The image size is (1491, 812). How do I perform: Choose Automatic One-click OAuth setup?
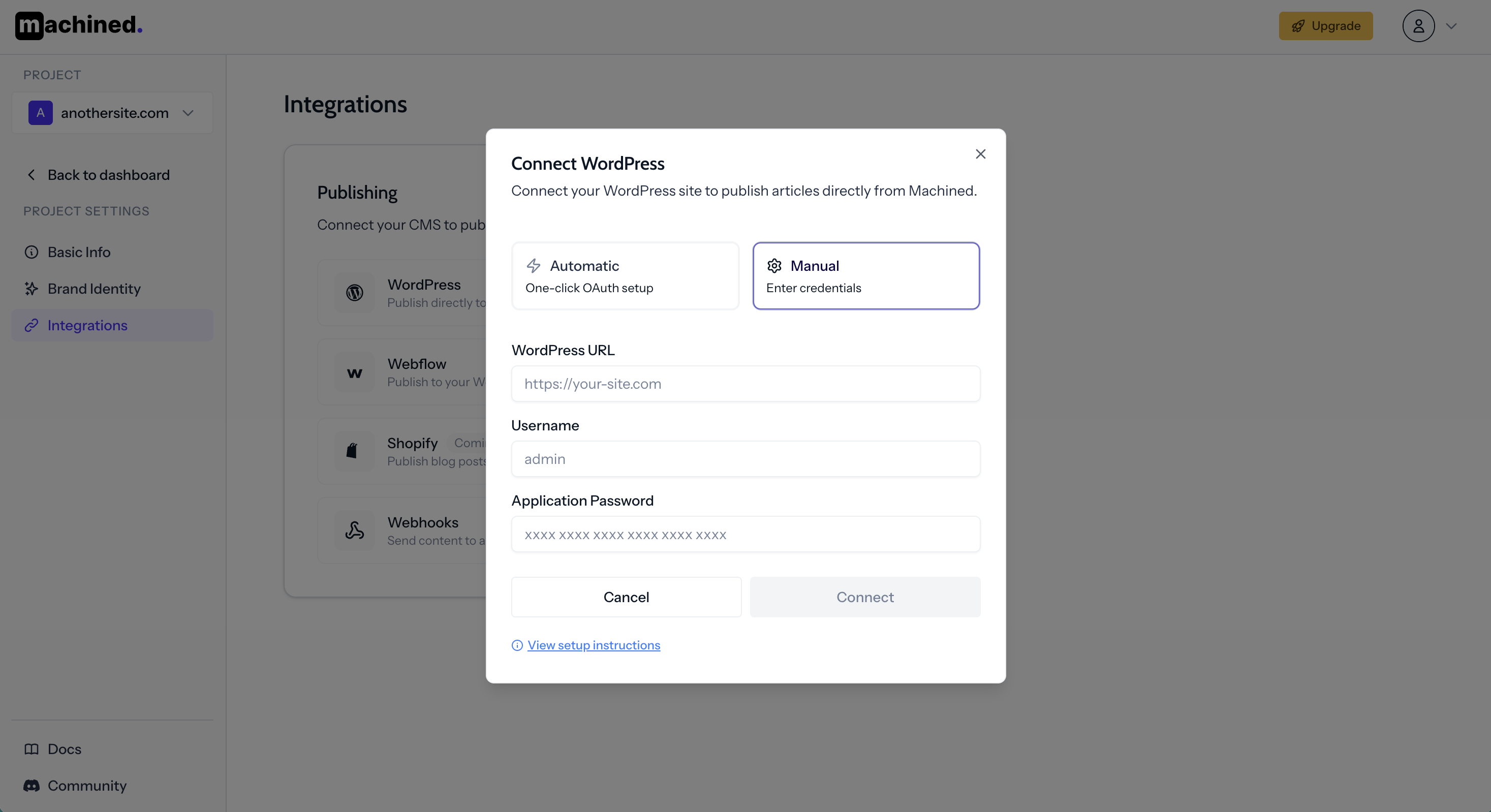(625, 275)
